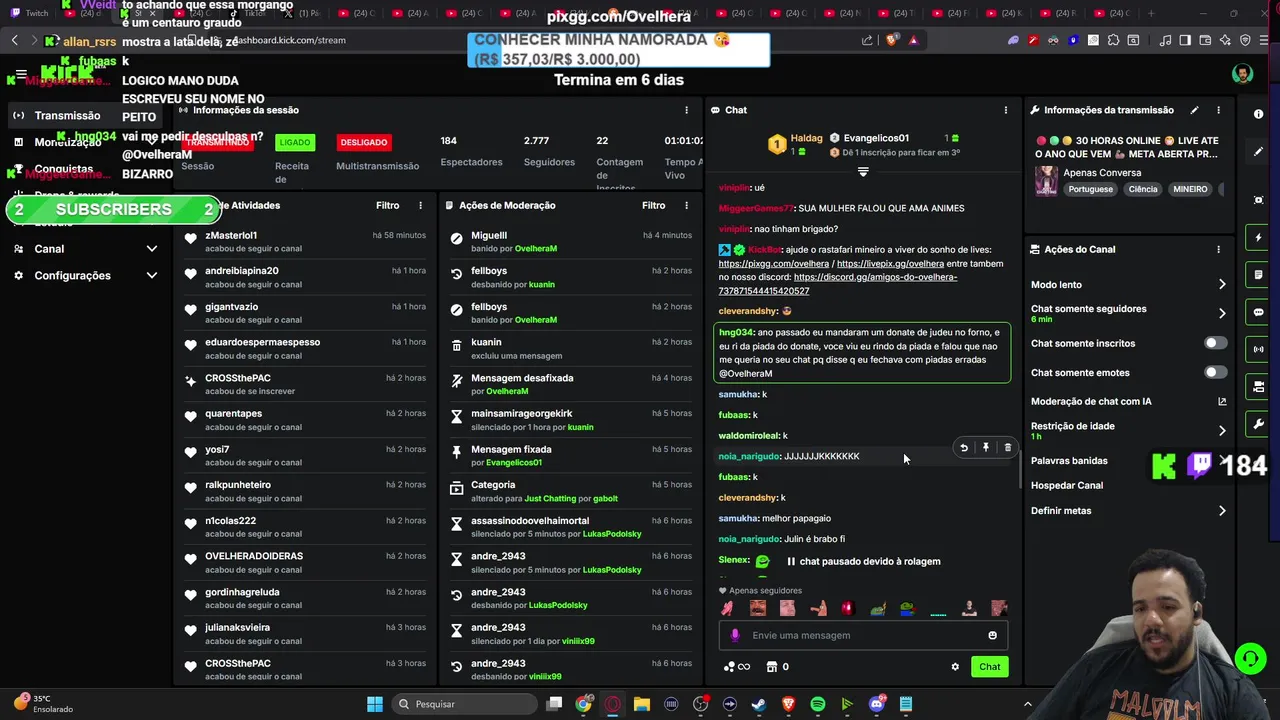
Task: Open Steam from the taskbar
Action: [759, 704]
